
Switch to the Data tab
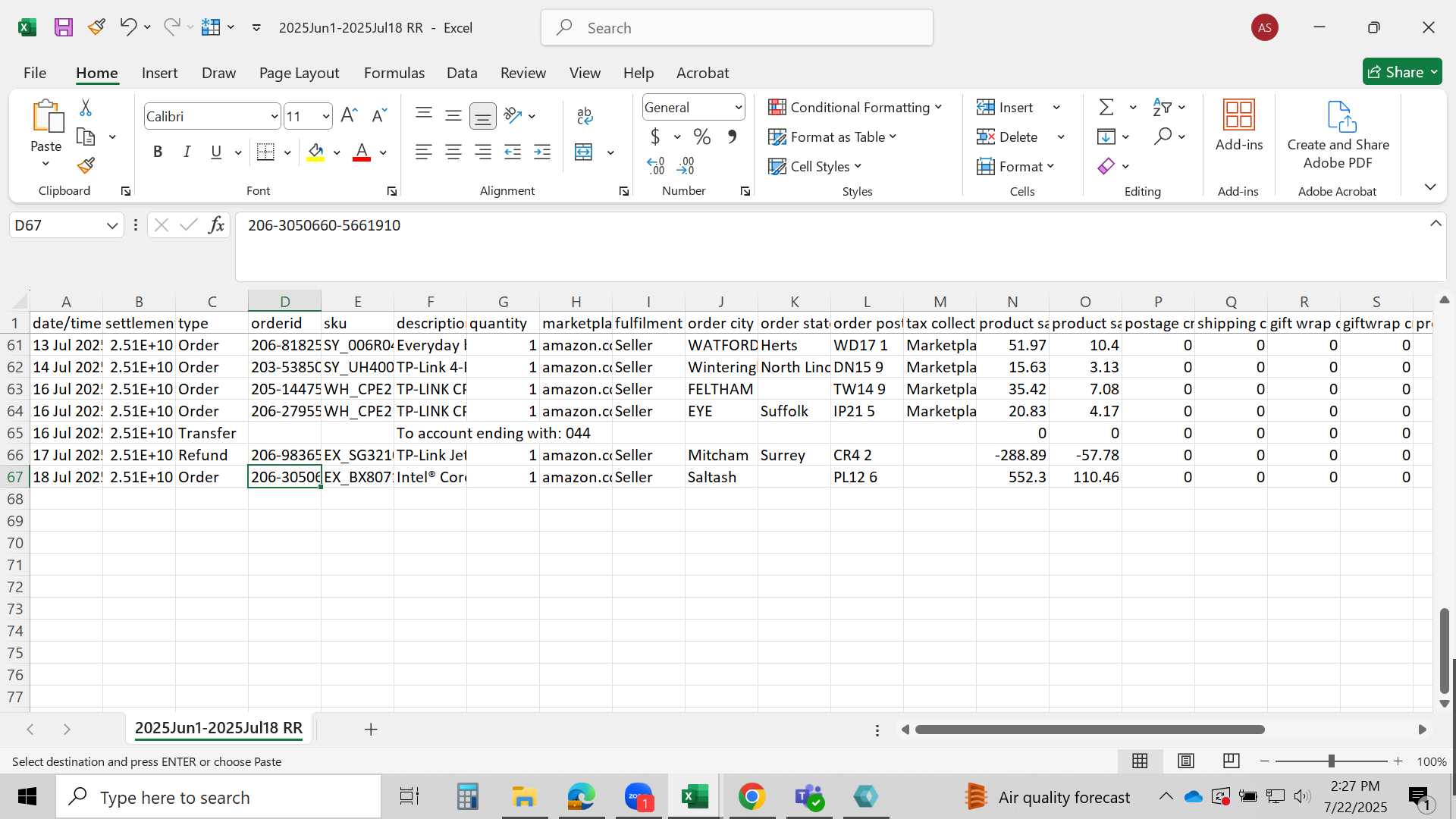tap(462, 73)
